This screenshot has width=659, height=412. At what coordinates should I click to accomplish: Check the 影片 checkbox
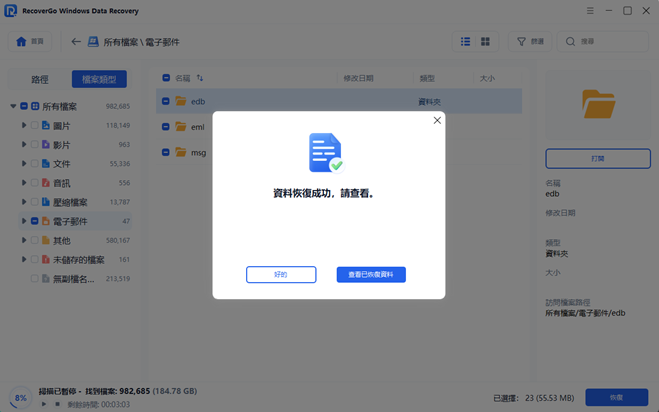click(34, 144)
